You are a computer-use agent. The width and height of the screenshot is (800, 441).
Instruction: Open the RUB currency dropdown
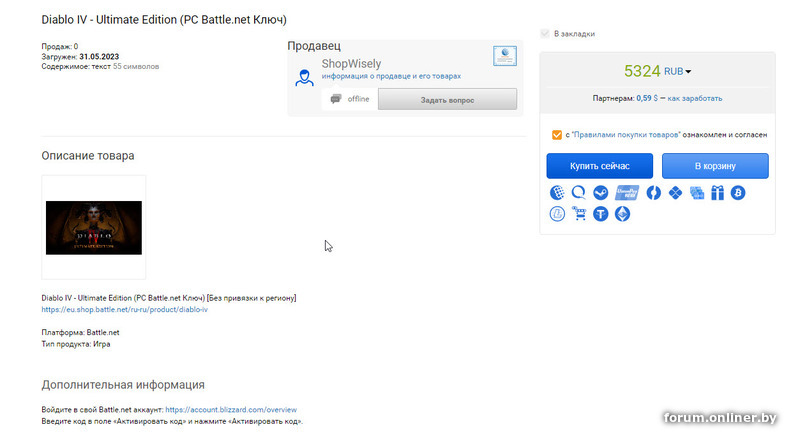pyautogui.click(x=678, y=71)
